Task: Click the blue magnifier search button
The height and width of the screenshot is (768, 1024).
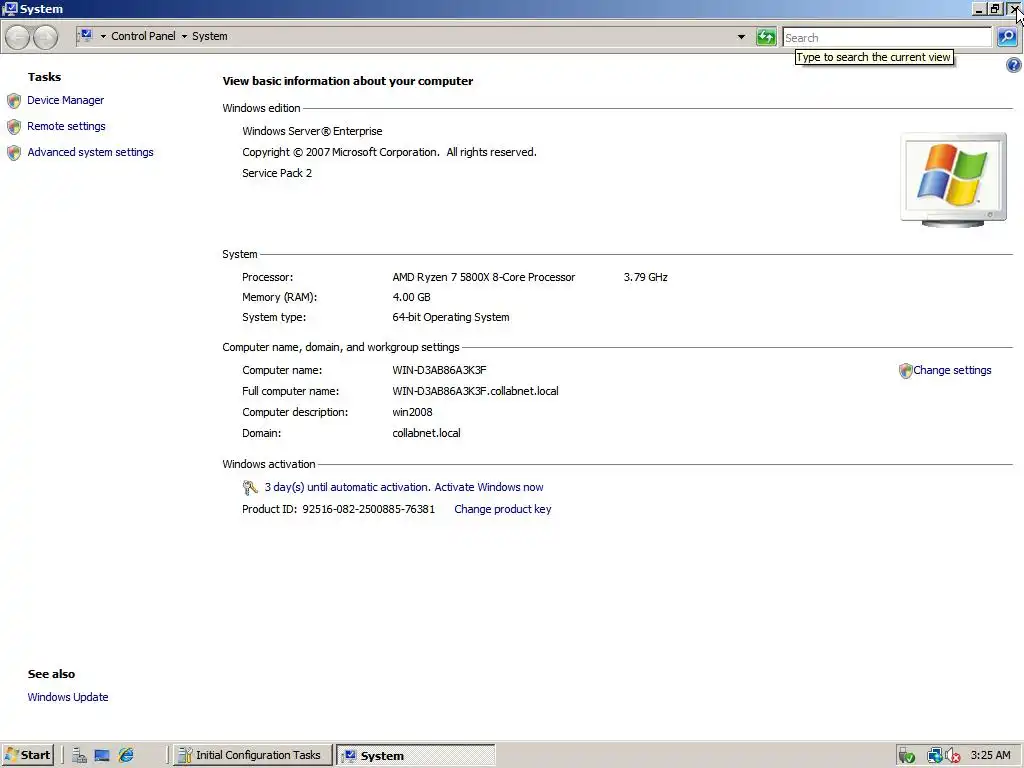Action: pos(1007,37)
